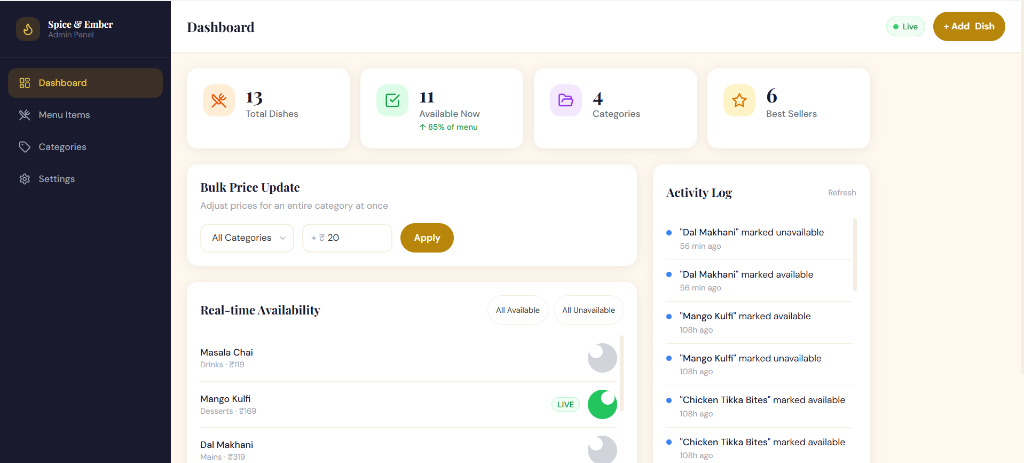Viewport: 1024px width, 463px height.
Task: Click the Admin Panel subtitle
Action: [x=71, y=35]
